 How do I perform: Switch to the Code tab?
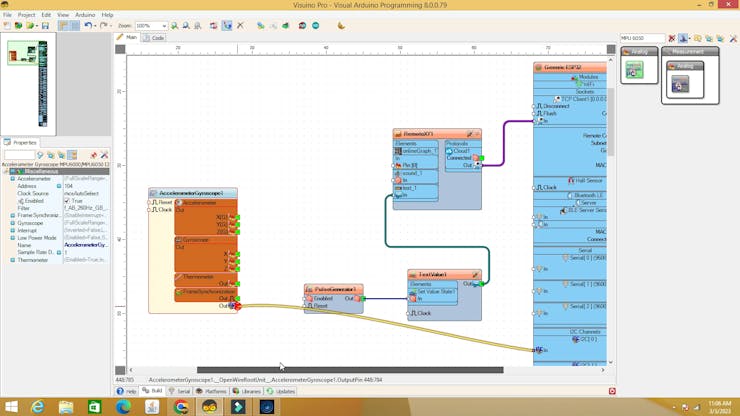pos(154,38)
